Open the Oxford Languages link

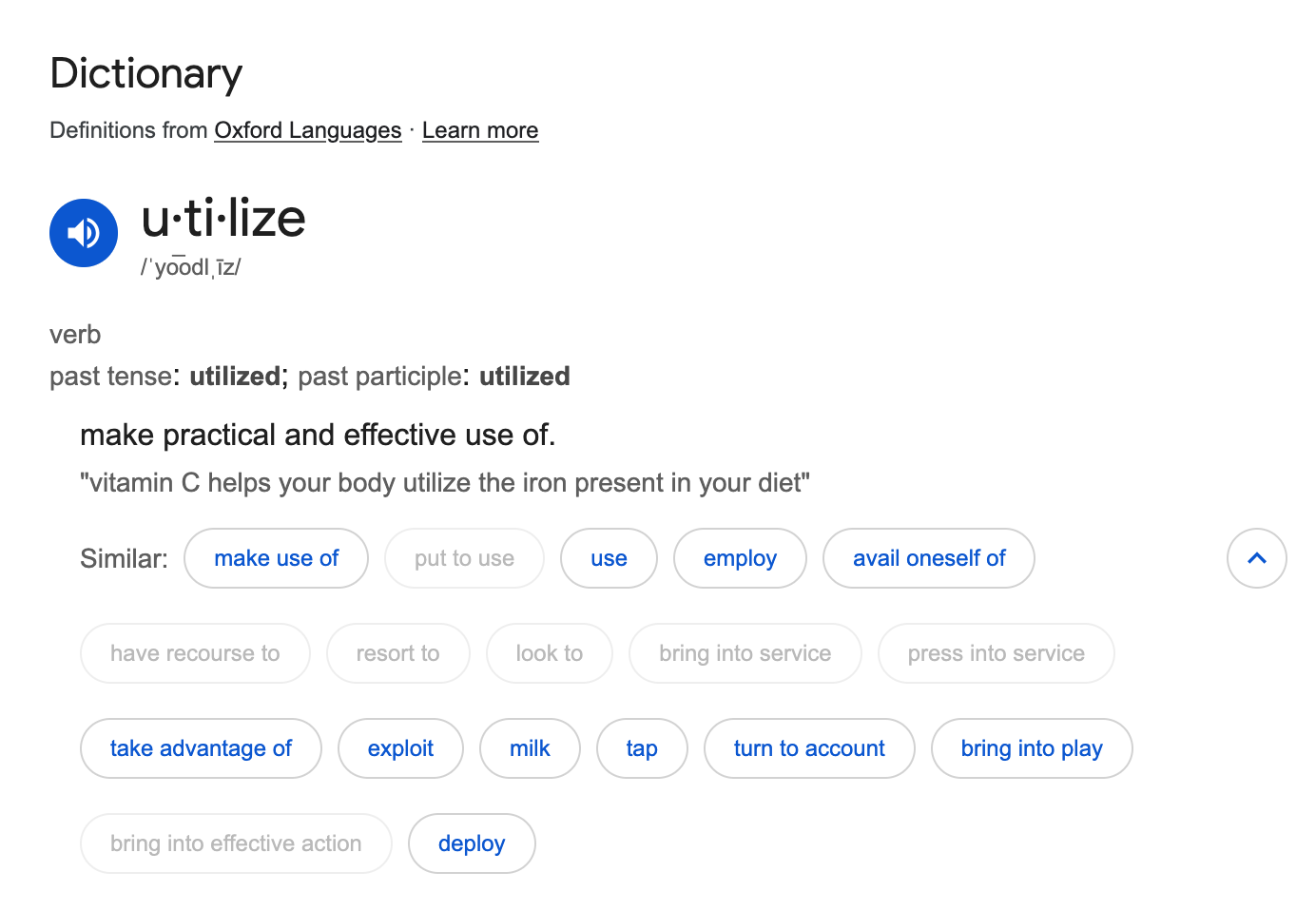pos(307,130)
